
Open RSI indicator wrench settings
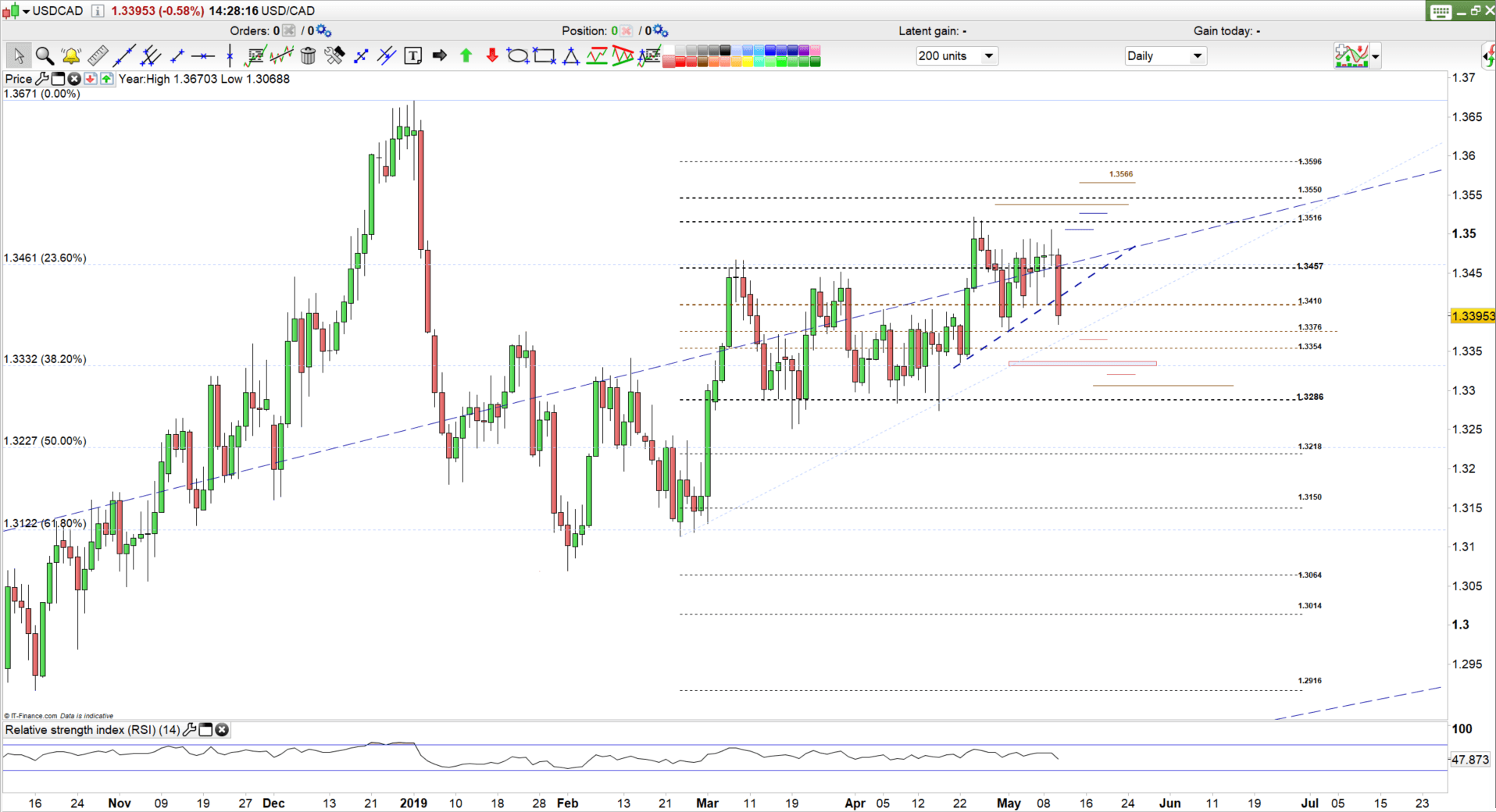pos(190,730)
